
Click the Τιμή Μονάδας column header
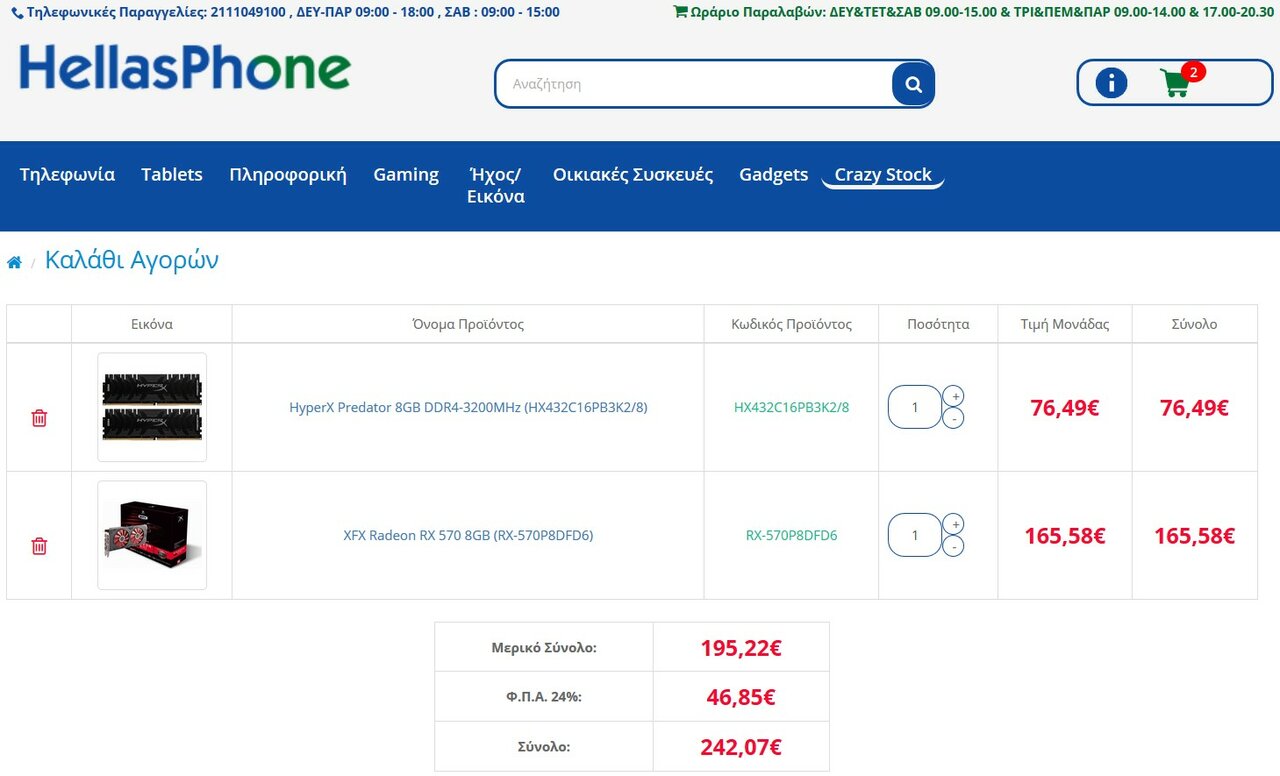pyautogui.click(x=1065, y=324)
